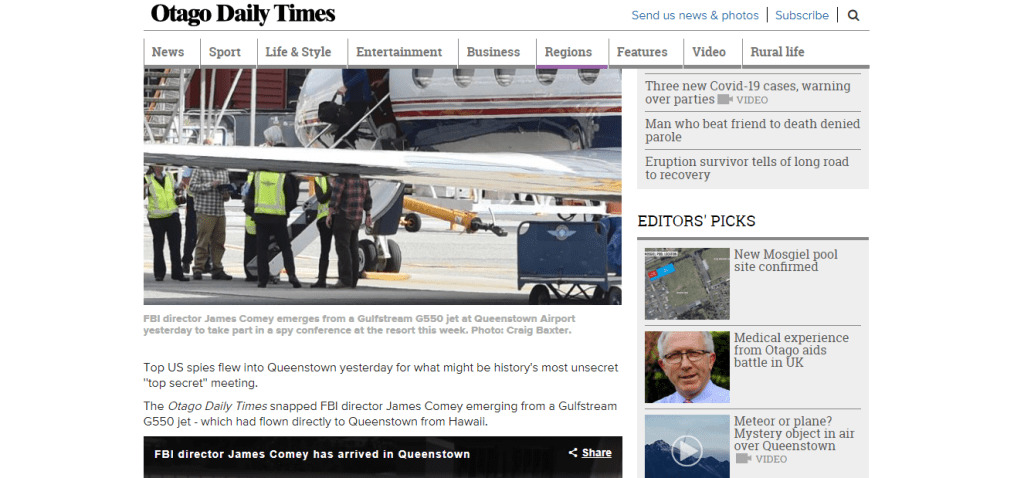This screenshot has height=478, width=1024.
Task: Play the Meteor or plane video thumbnail
Action: click(x=687, y=446)
